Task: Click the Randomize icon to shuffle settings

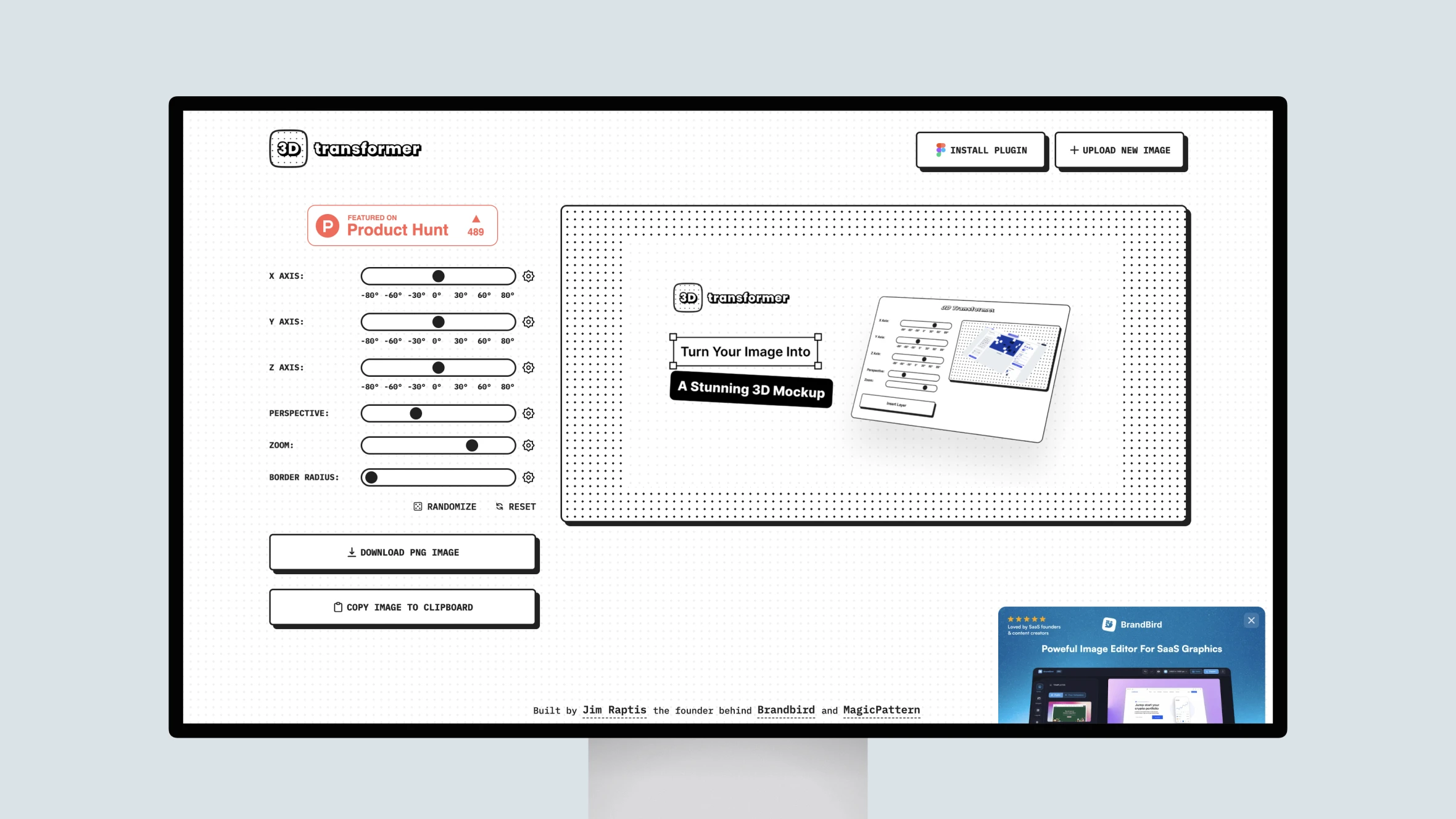Action: pos(417,506)
